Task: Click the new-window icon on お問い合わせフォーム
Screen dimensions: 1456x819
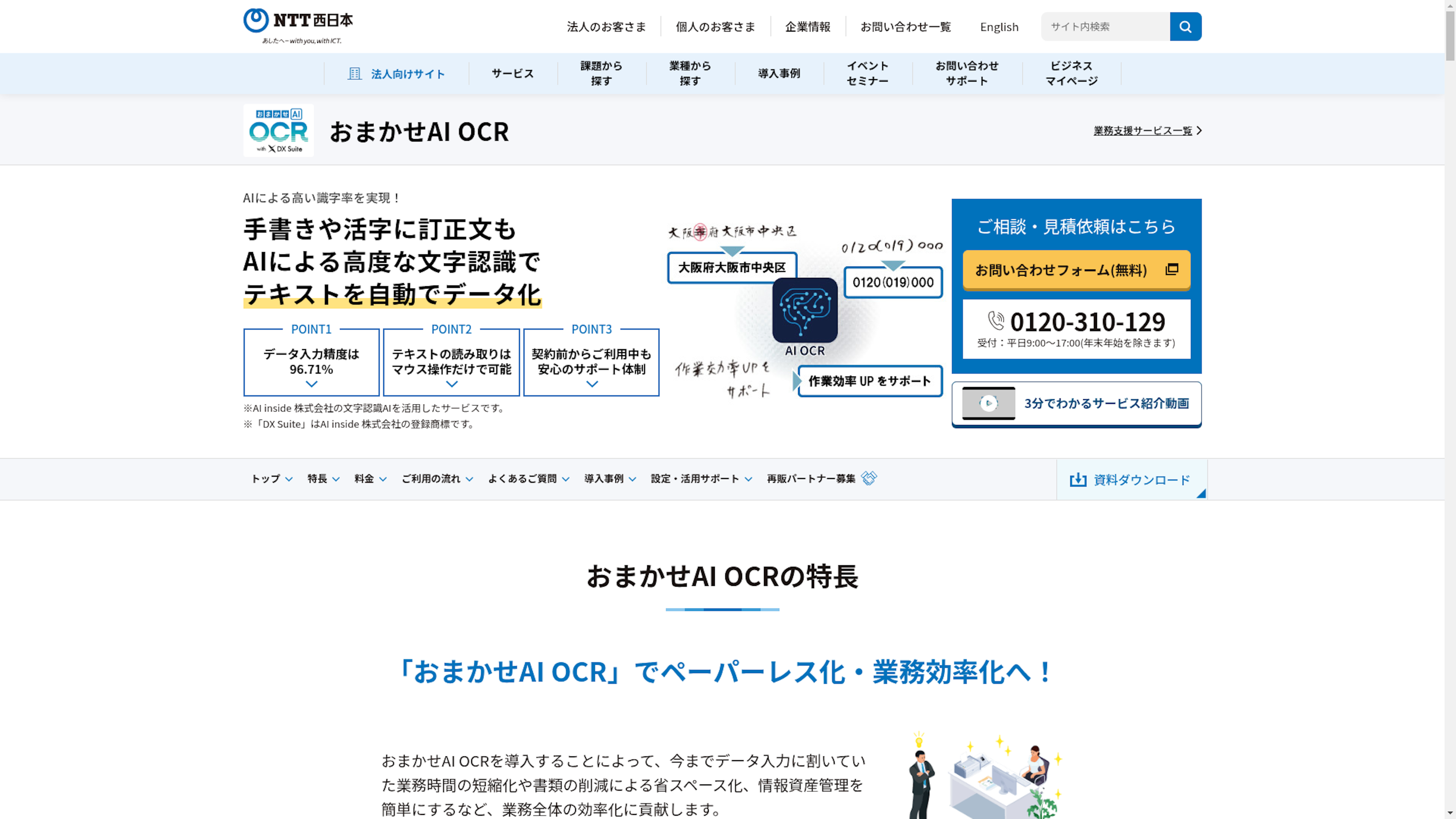Action: click(1172, 269)
